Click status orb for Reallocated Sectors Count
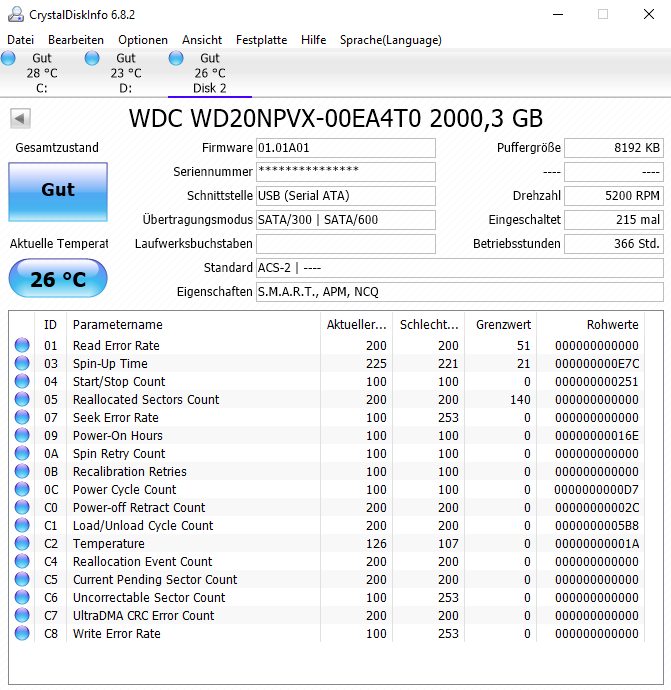The width and height of the screenshot is (671, 690). (22, 400)
